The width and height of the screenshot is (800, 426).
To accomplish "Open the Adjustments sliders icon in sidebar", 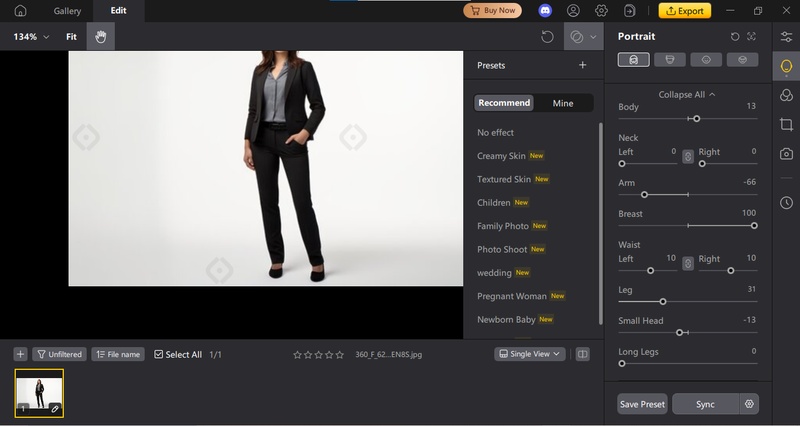I will pyautogui.click(x=787, y=37).
